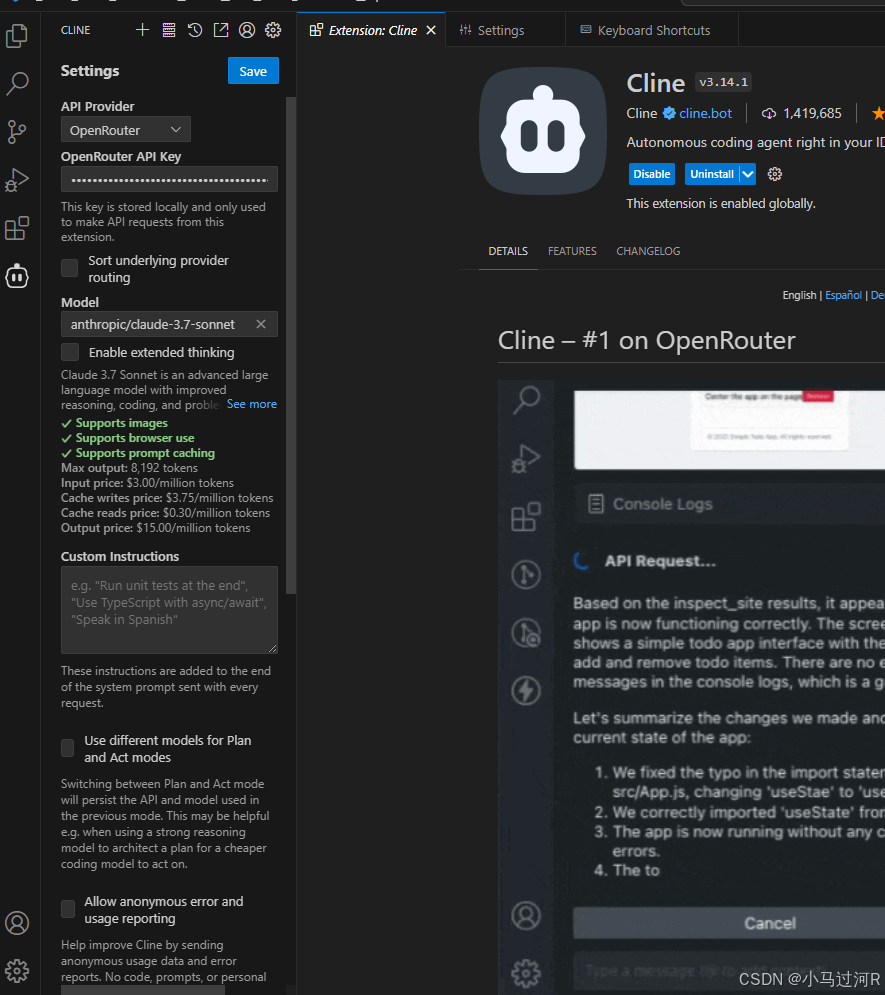Click the Max output: 8,192 tokens line
The width and height of the screenshot is (885, 995).
click(129, 468)
